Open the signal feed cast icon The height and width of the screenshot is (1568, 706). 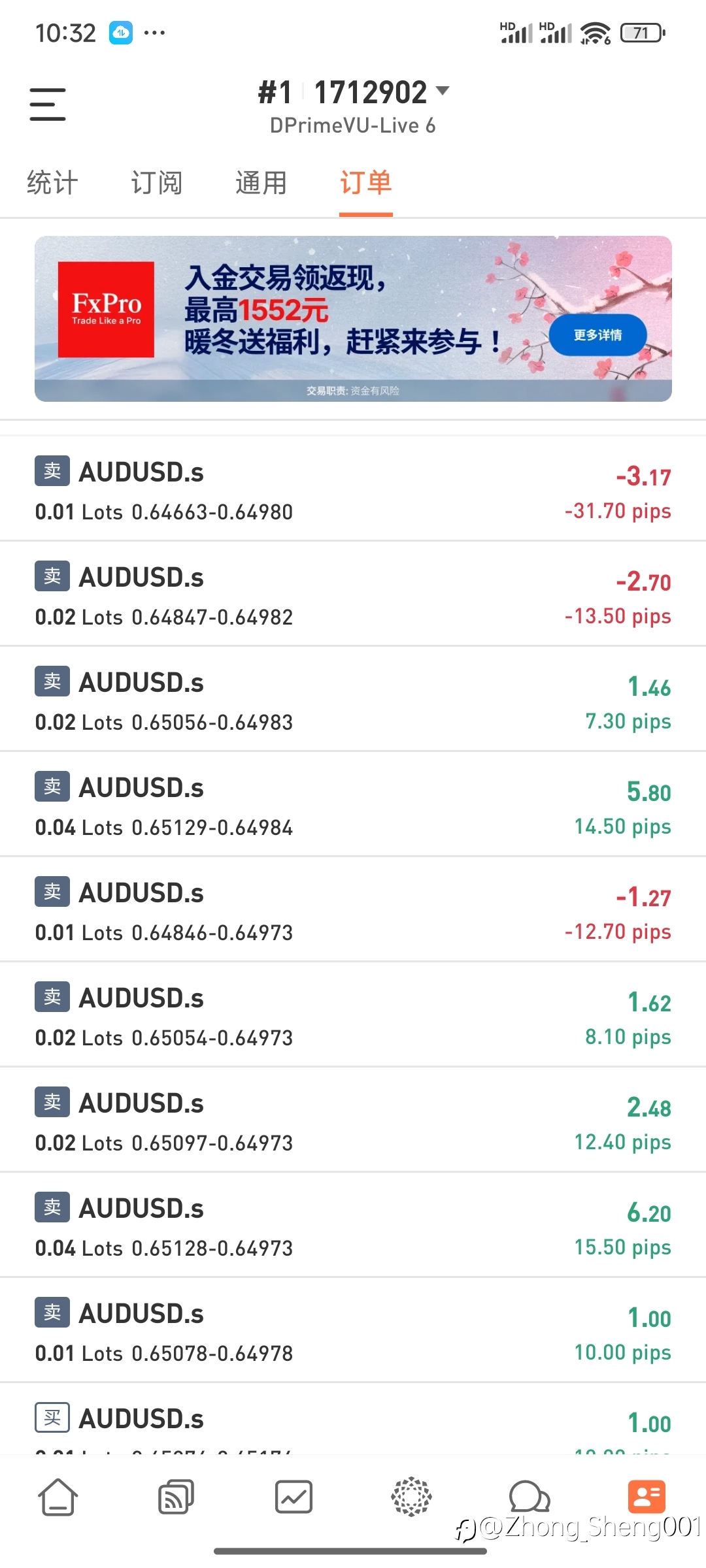tap(176, 1496)
